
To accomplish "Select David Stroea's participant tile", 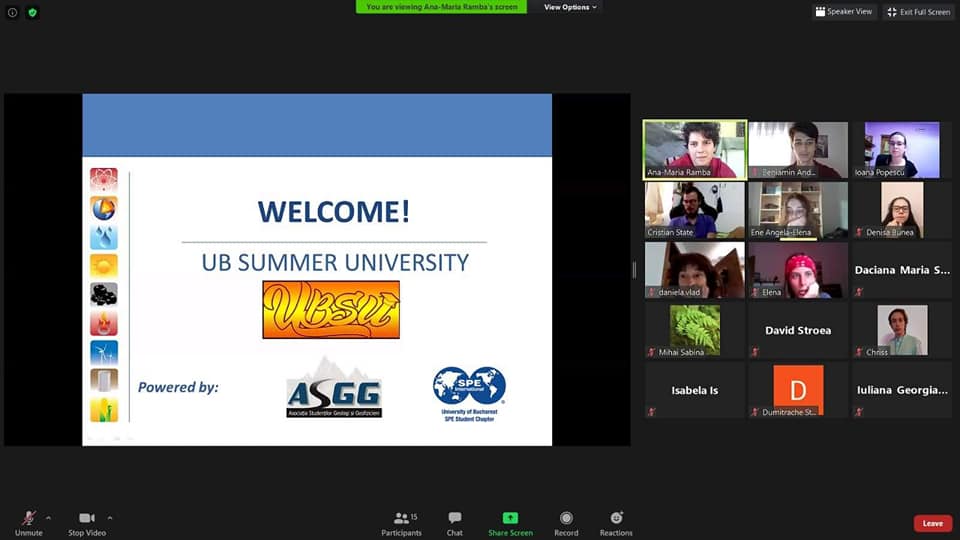I will click(798, 330).
